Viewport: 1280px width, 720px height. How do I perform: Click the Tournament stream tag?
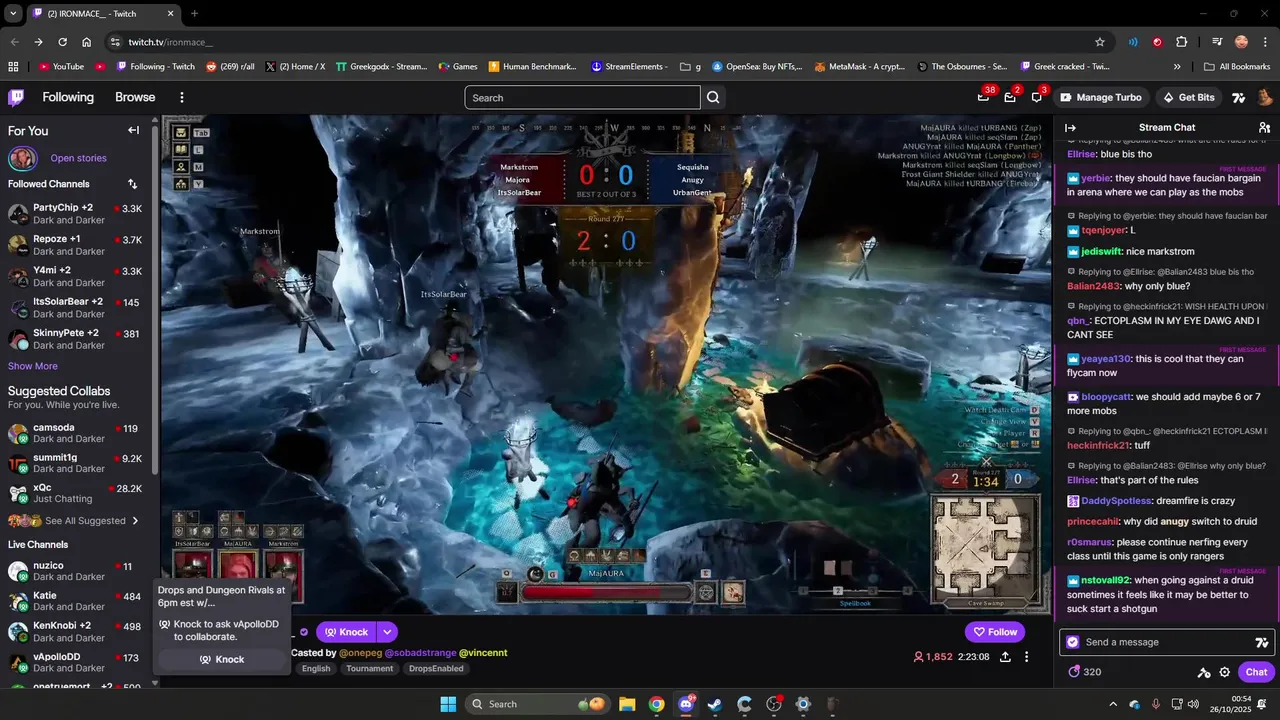tap(370, 669)
